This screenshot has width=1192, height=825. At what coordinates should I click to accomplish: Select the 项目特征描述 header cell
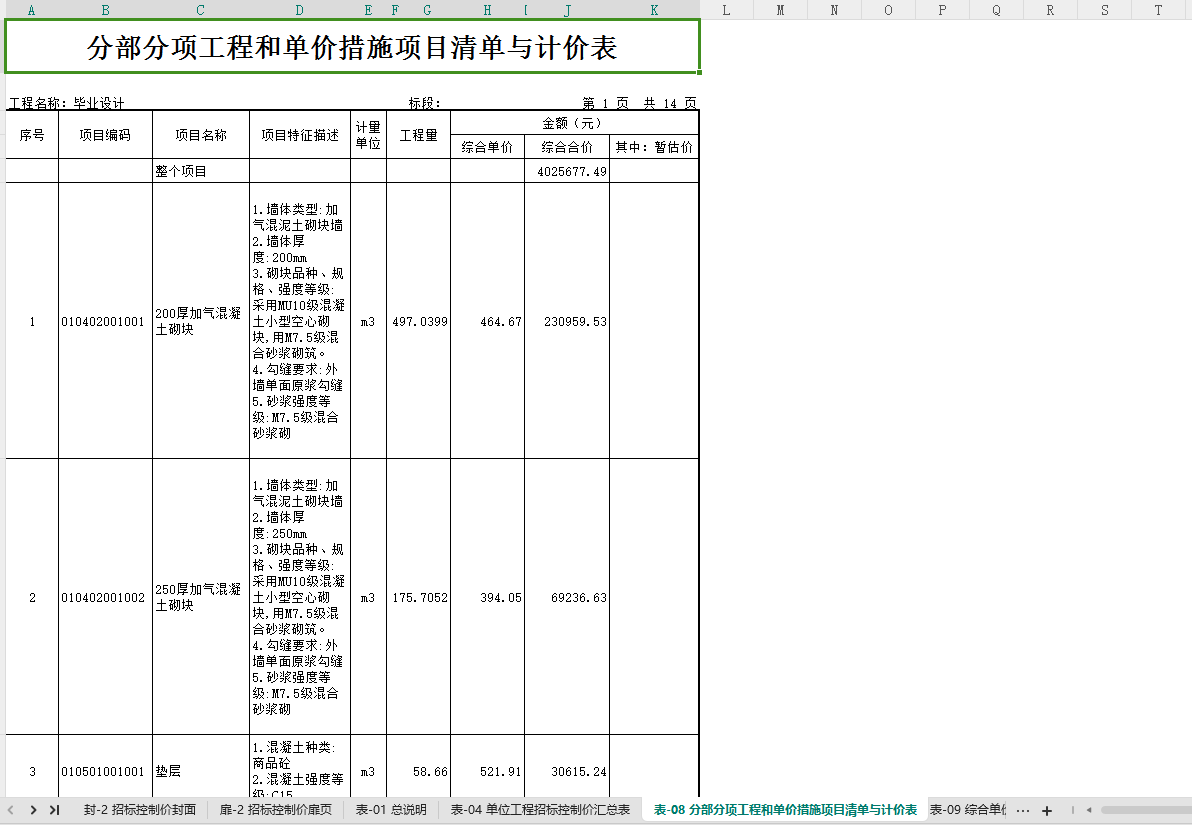300,135
